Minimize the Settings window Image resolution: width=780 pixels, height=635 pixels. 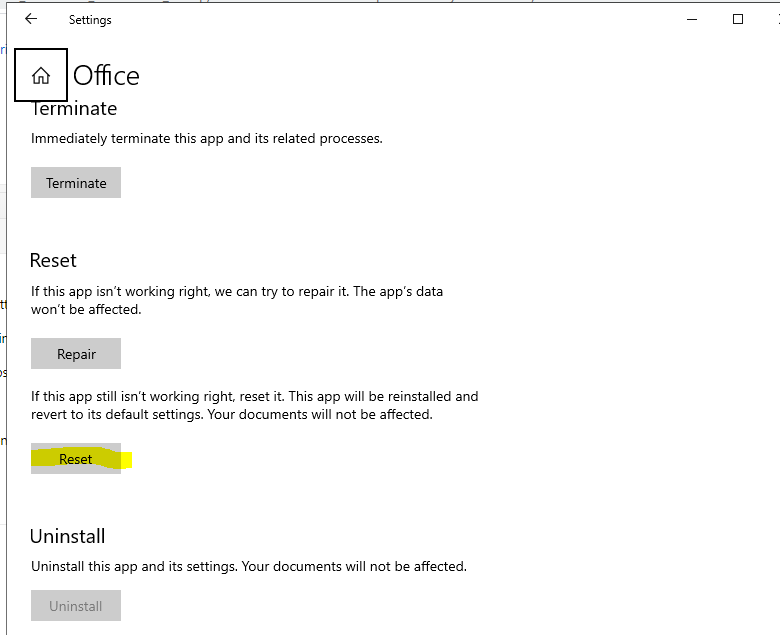tap(691, 19)
